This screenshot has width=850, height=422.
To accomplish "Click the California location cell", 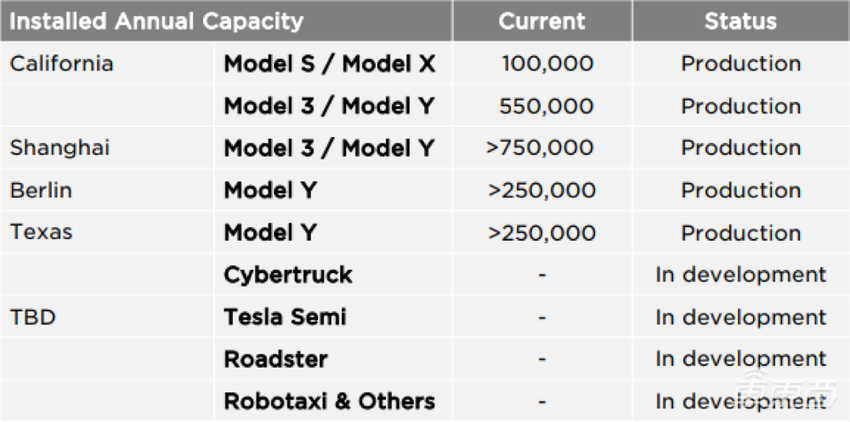I will tap(62, 64).
